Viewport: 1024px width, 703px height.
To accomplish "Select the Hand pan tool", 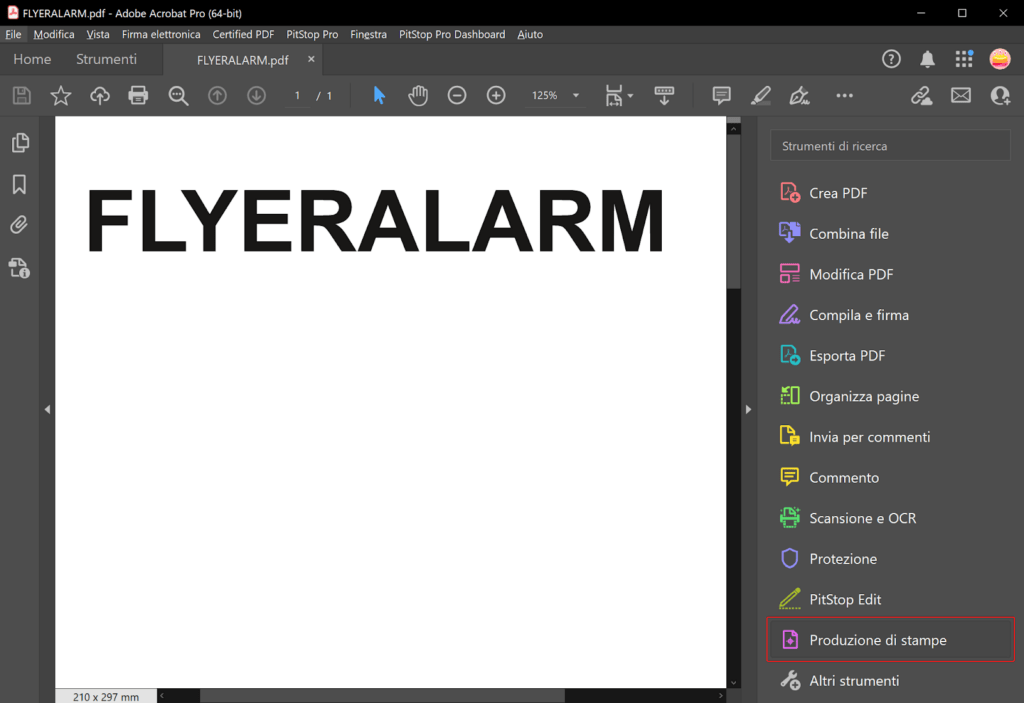I will (418, 95).
